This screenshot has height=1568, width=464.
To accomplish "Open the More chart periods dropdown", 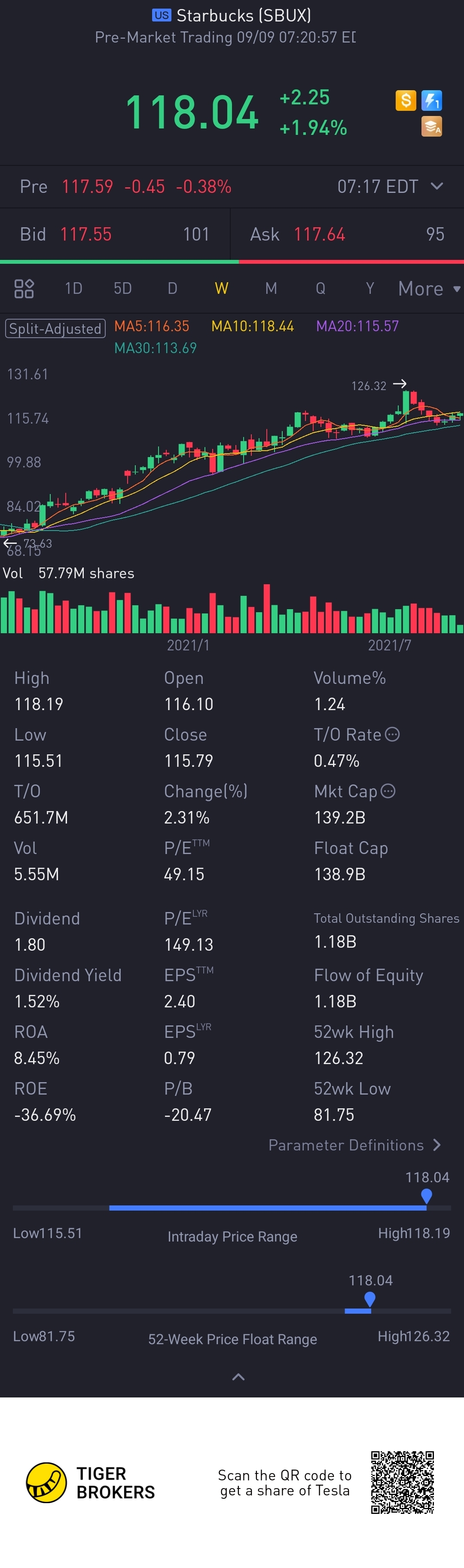I will (x=429, y=289).
